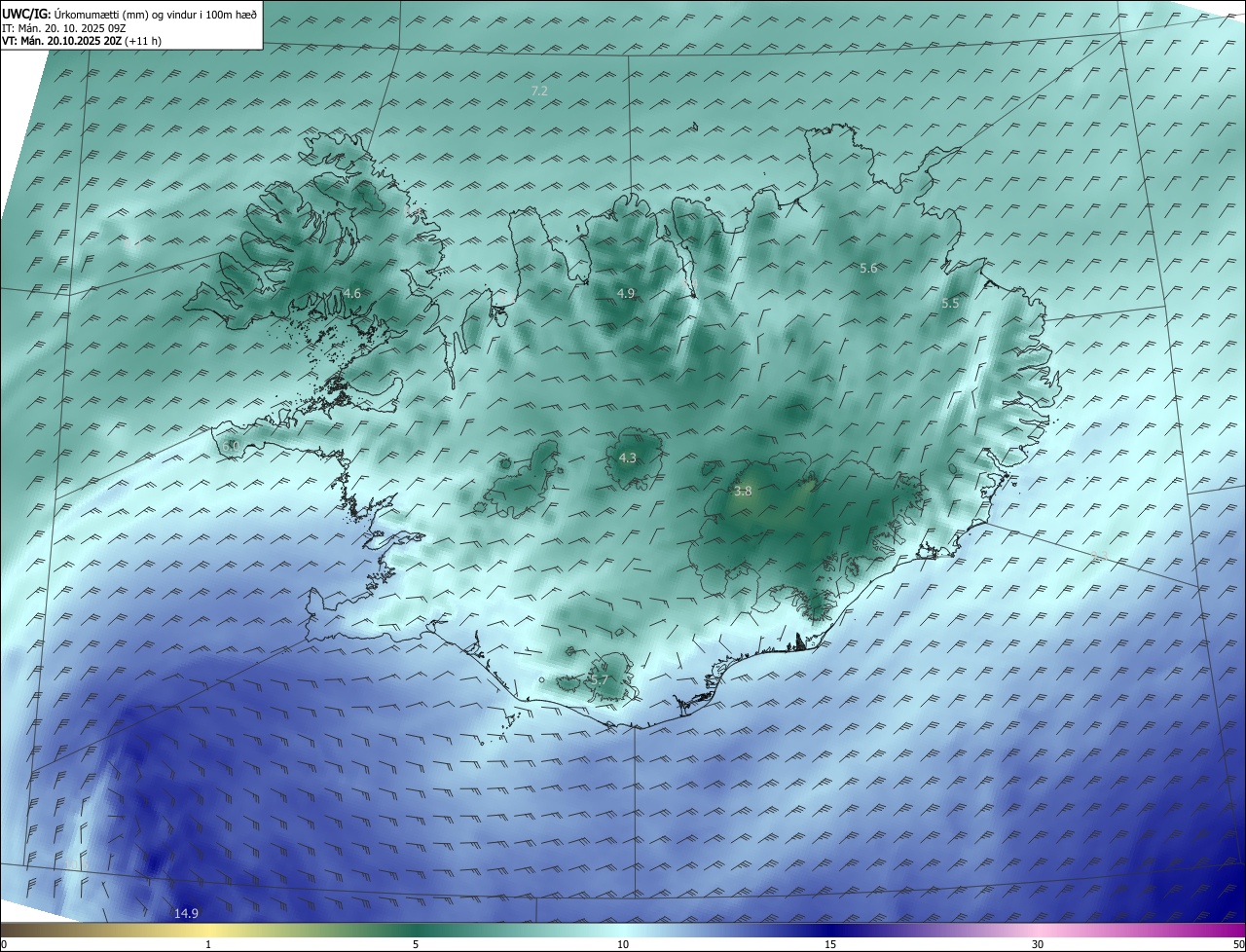Viewport: 1246px width, 952px height.
Task: Click the '5.6' value in northeast Iceland
Action: click(x=868, y=268)
